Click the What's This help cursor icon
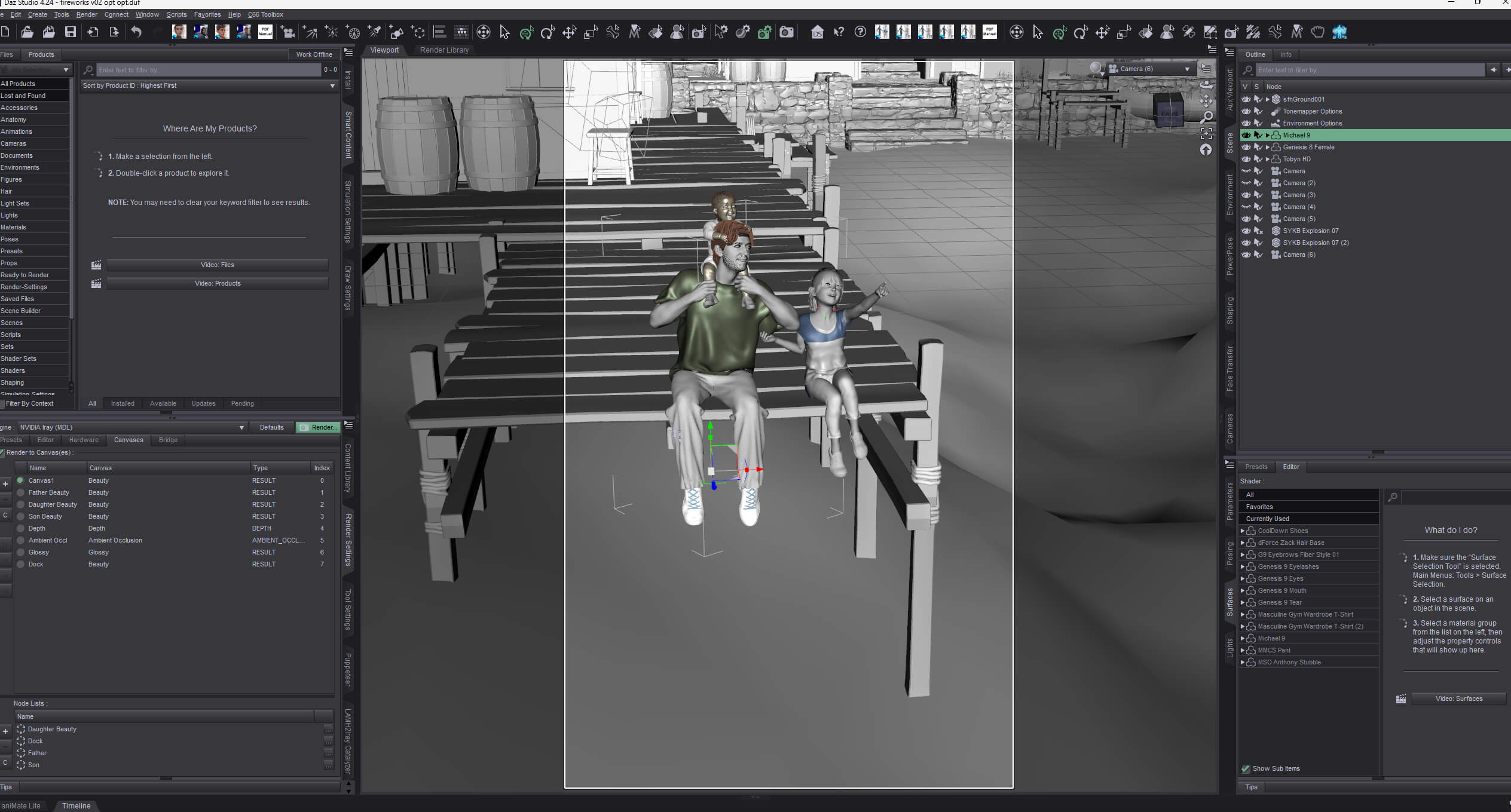 click(839, 32)
